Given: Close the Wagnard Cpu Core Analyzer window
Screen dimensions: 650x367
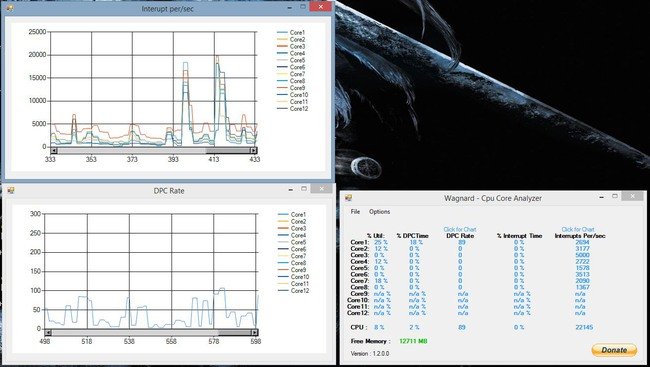Looking at the screenshot, I should pyautogui.click(x=633, y=196).
